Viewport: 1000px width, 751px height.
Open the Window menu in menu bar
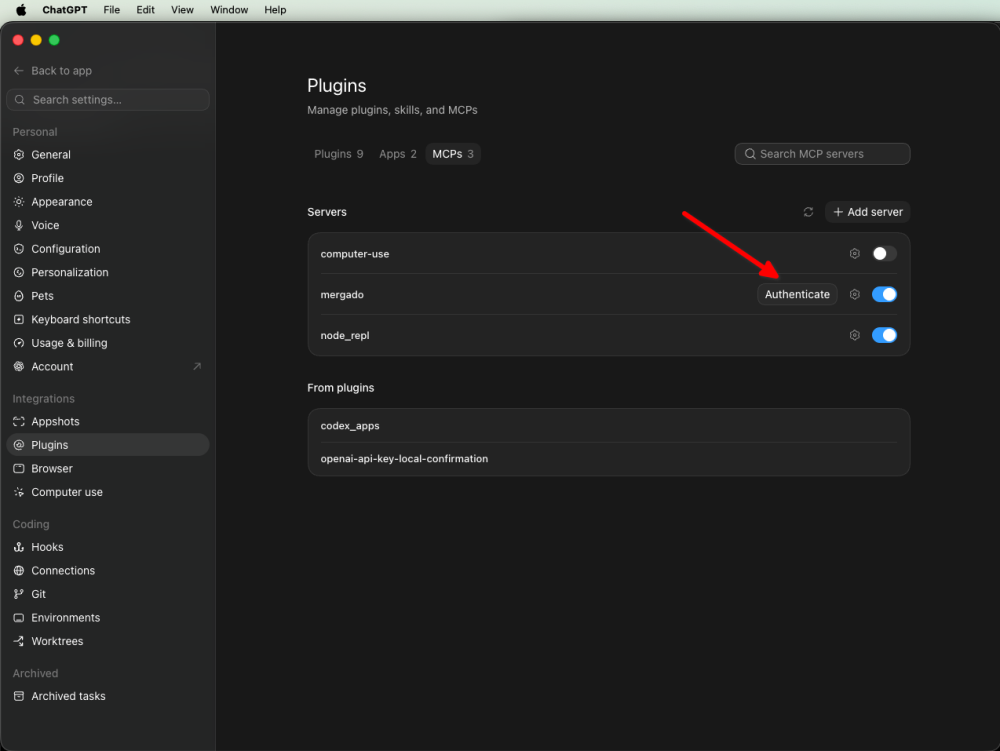pos(229,10)
